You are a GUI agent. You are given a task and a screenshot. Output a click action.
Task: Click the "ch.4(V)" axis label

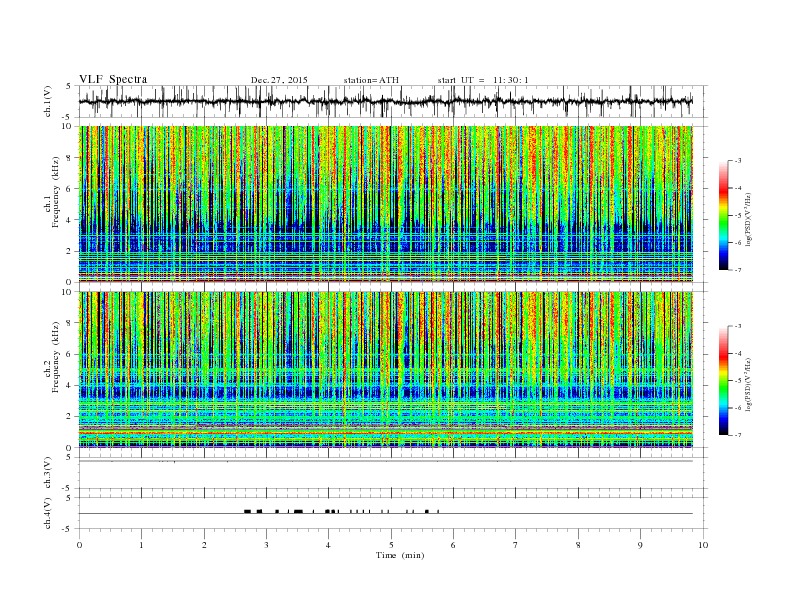coord(48,513)
